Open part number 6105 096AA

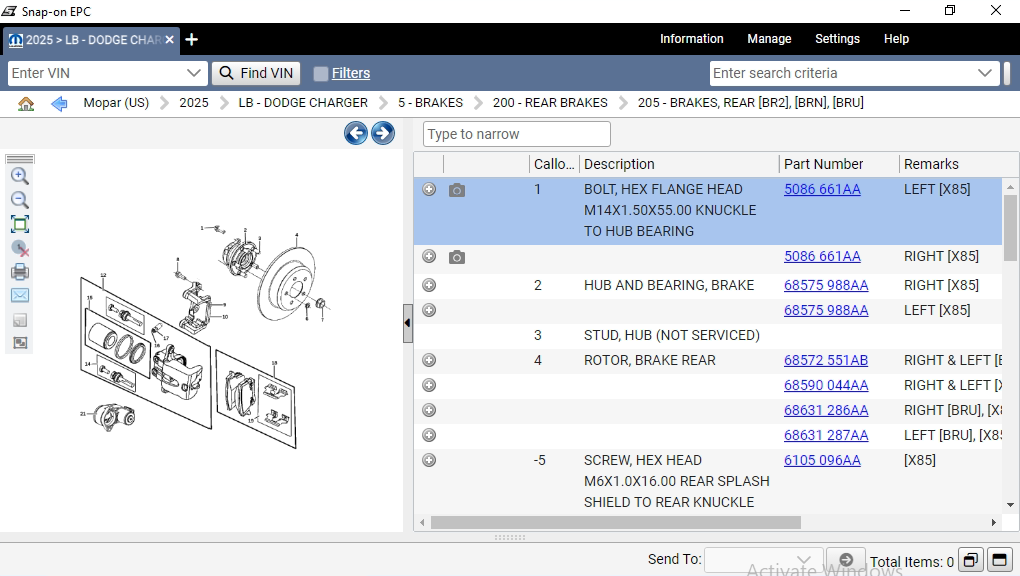(x=822, y=460)
